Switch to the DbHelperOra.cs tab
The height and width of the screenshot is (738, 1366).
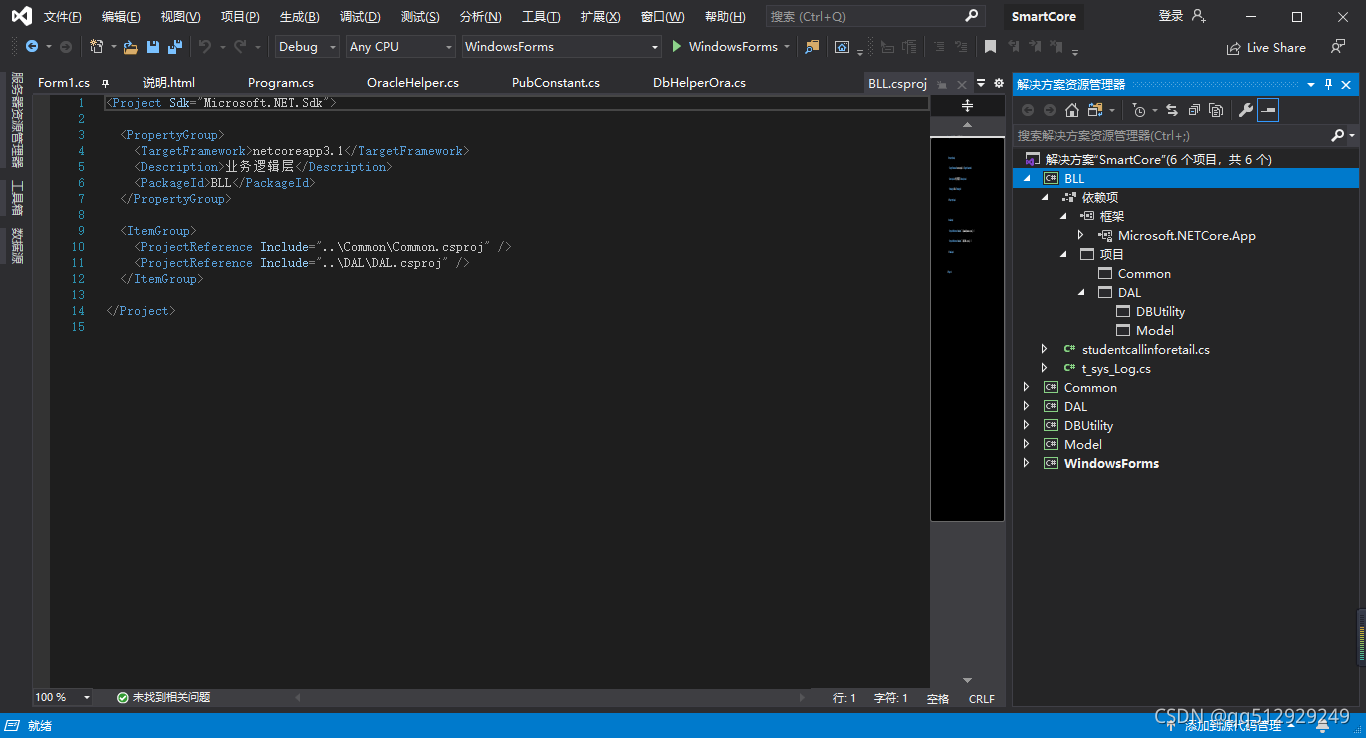(700, 83)
